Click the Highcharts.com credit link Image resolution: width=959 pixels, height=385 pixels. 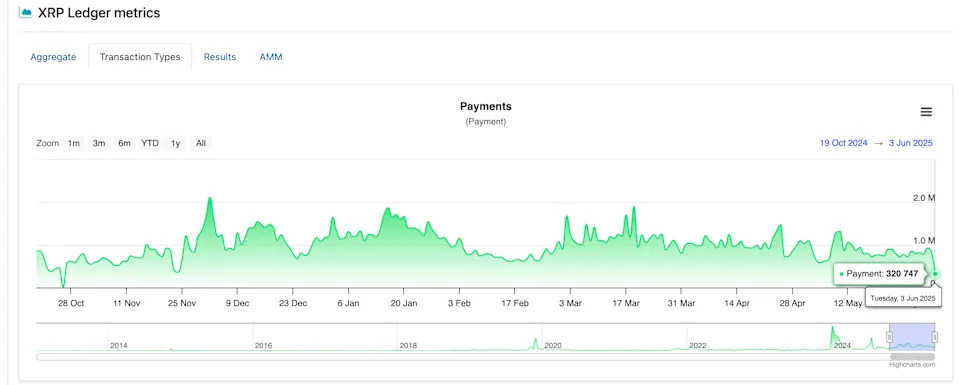(x=912, y=365)
